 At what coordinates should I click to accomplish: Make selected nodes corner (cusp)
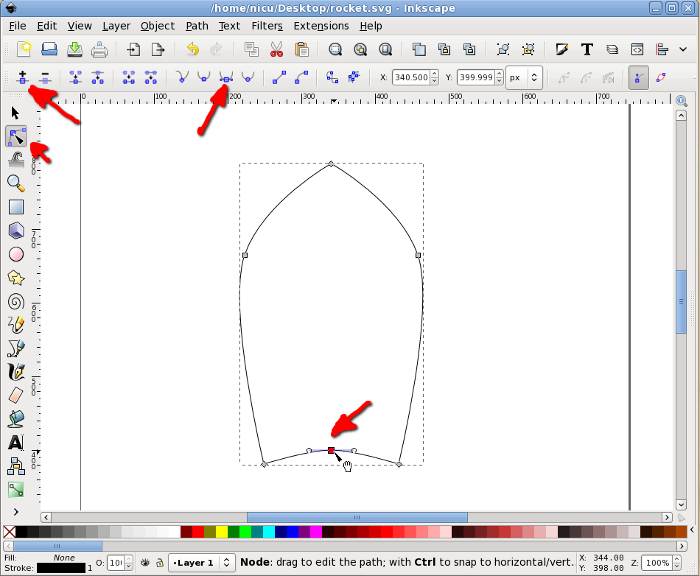click(x=182, y=77)
